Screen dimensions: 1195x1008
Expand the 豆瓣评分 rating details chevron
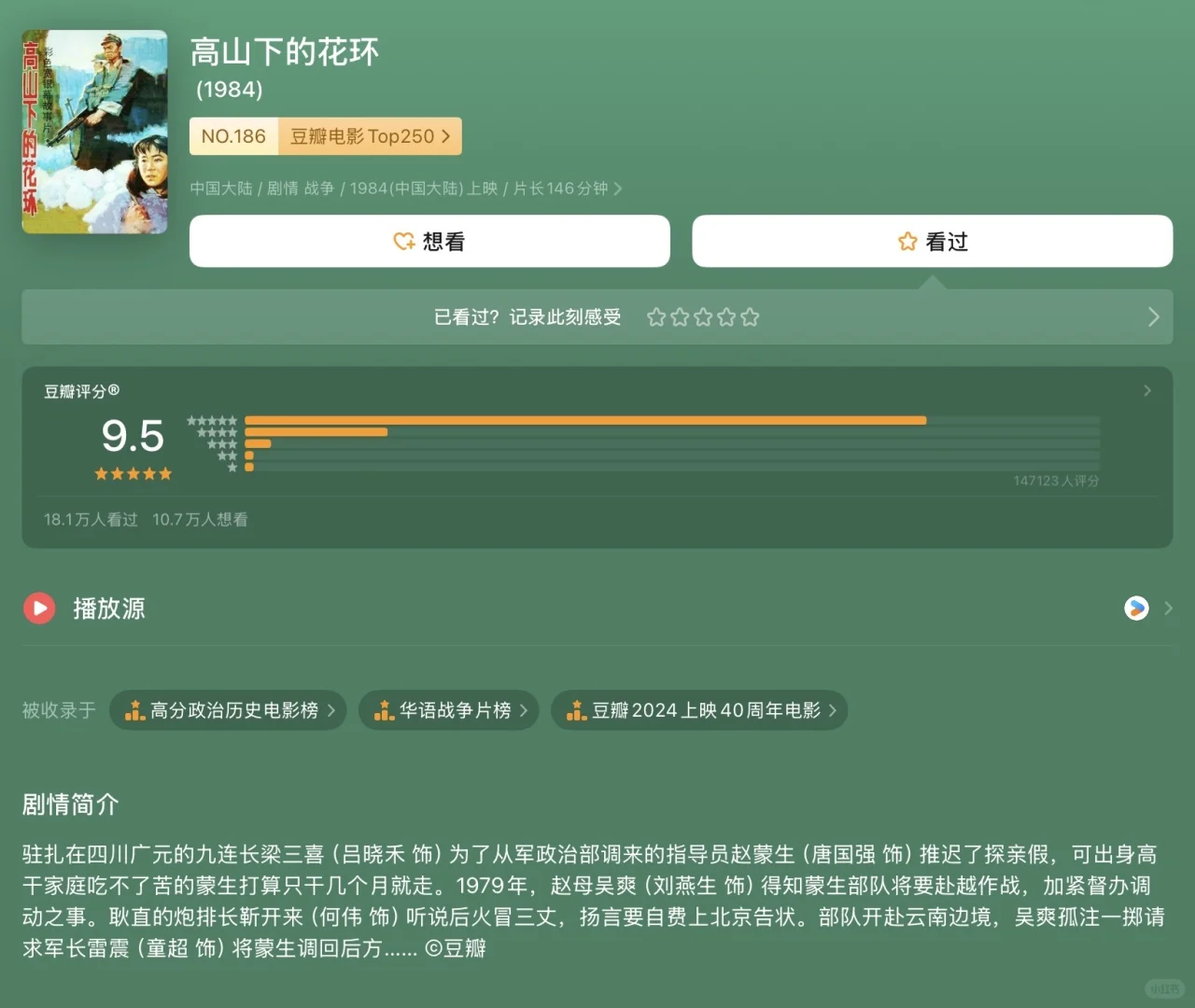[x=1147, y=391]
